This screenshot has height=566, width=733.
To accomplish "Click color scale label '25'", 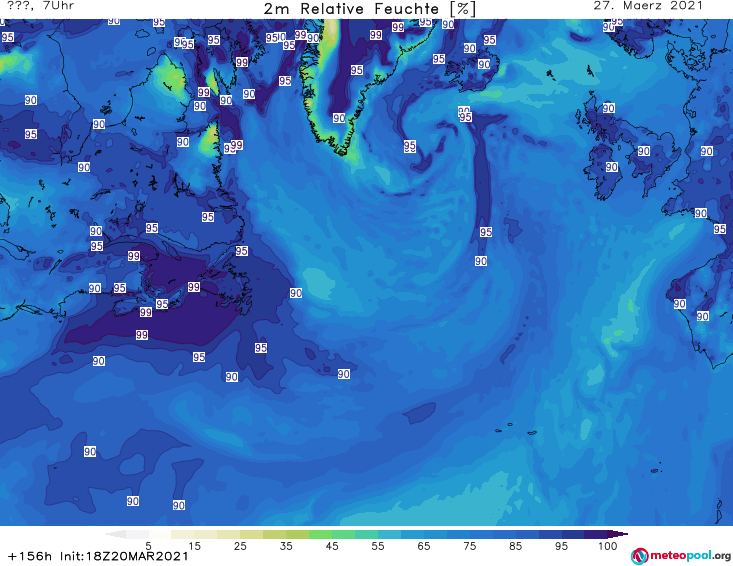I will point(240,546).
